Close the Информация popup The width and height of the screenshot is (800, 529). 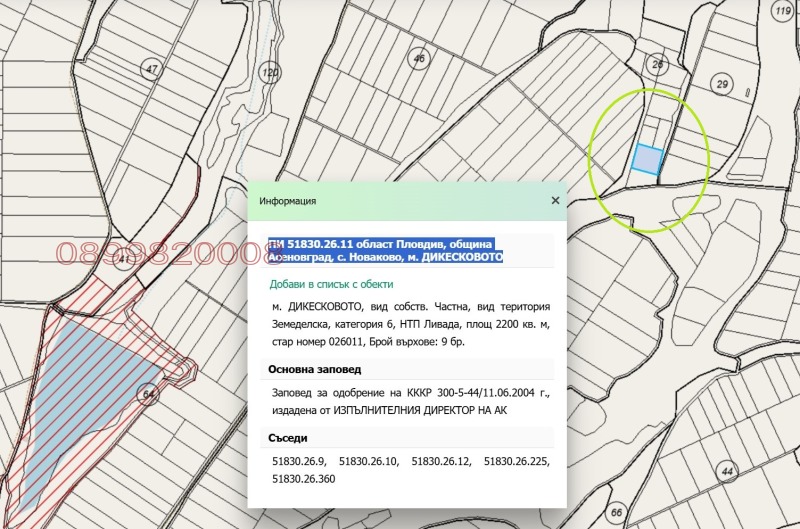coord(555,200)
